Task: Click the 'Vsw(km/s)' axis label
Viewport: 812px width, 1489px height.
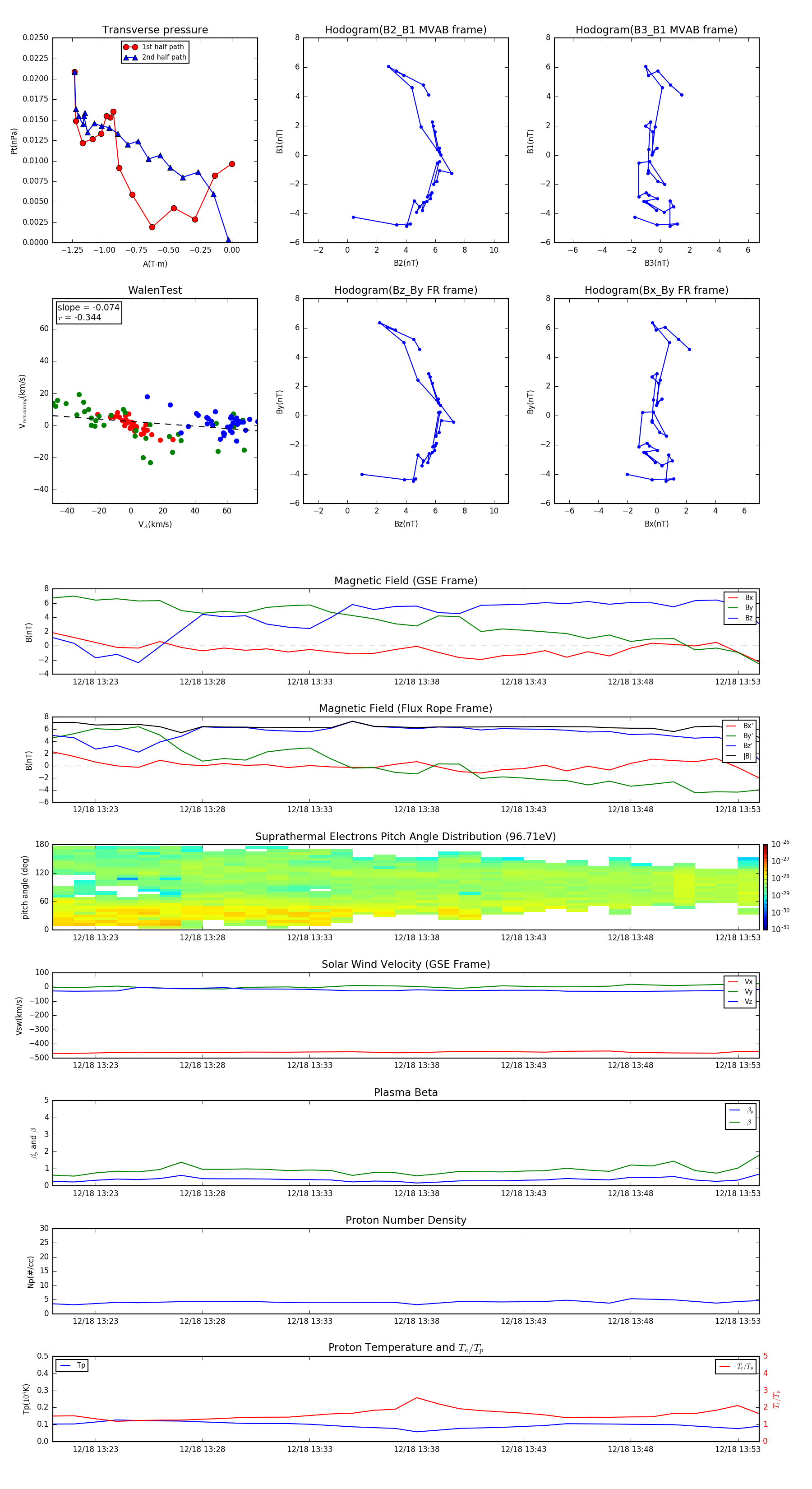Action: (x=18, y=1015)
